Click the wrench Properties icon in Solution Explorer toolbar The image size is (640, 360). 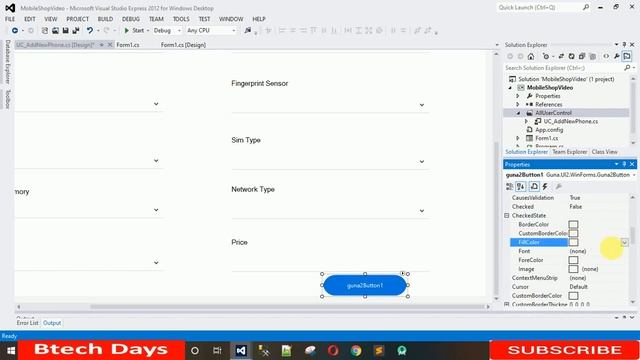616,56
